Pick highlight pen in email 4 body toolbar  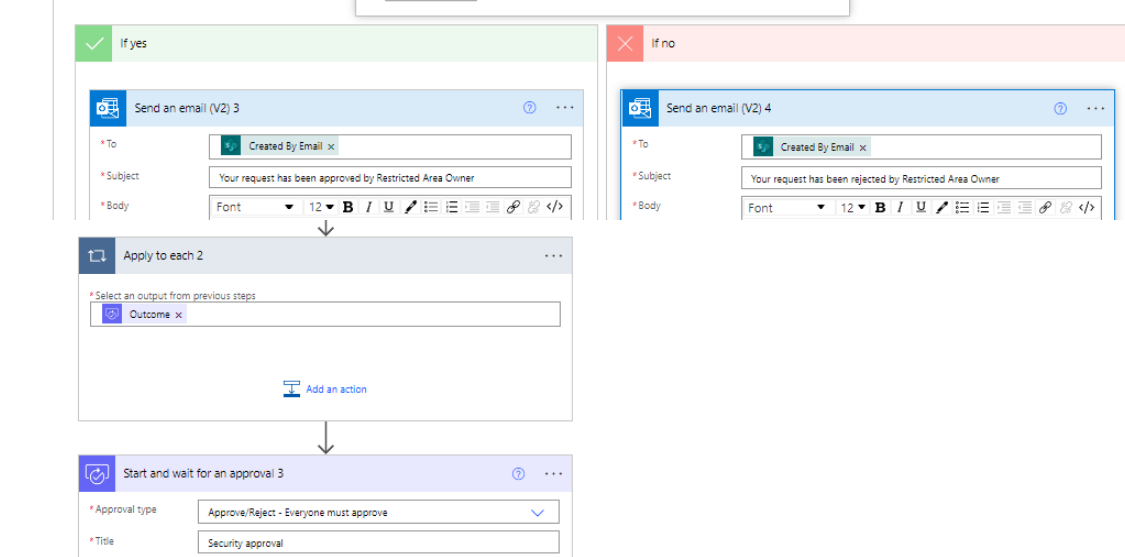click(941, 207)
